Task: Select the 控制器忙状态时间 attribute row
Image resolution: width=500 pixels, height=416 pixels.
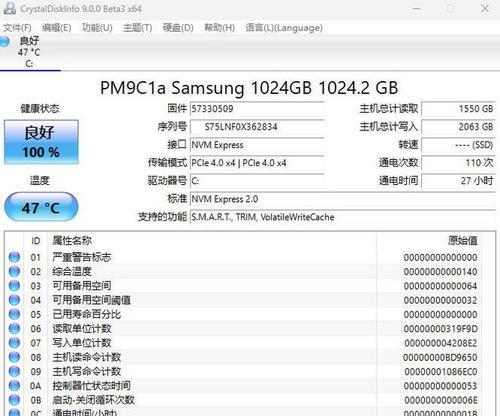Action: tap(243, 386)
